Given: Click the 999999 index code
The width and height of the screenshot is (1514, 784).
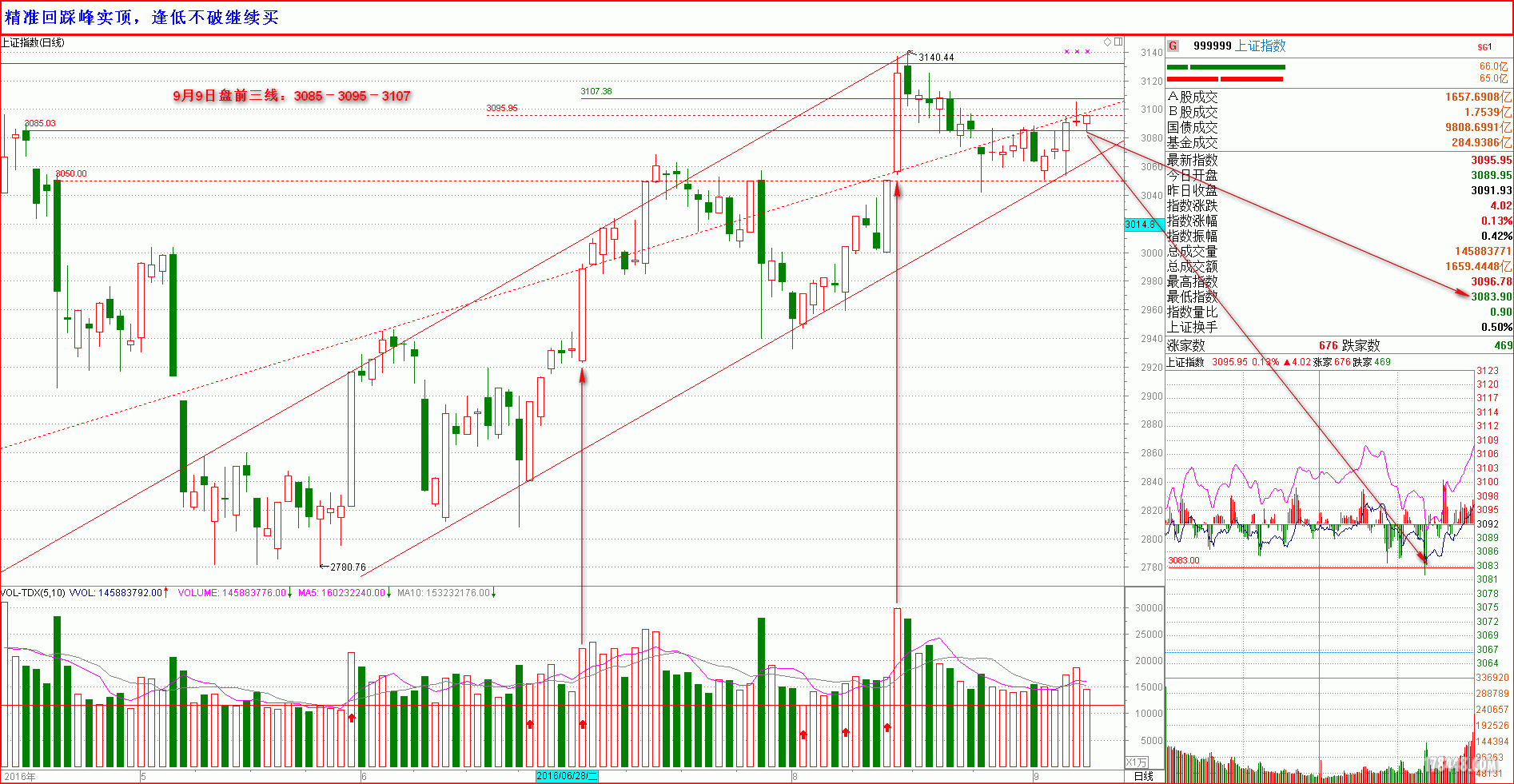Looking at the screenshot, I should [x=1213, y=46].
